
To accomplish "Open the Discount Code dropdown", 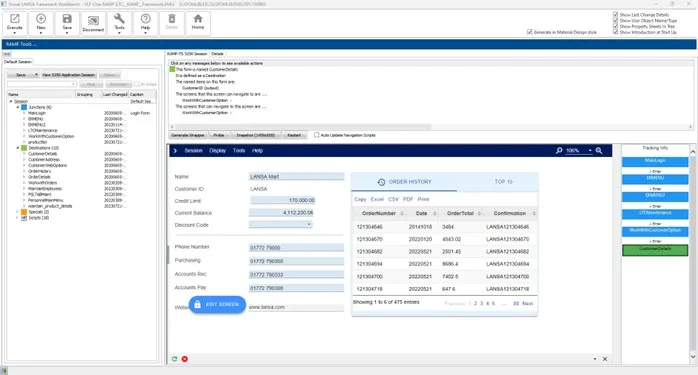I will [x=281, y=224].
